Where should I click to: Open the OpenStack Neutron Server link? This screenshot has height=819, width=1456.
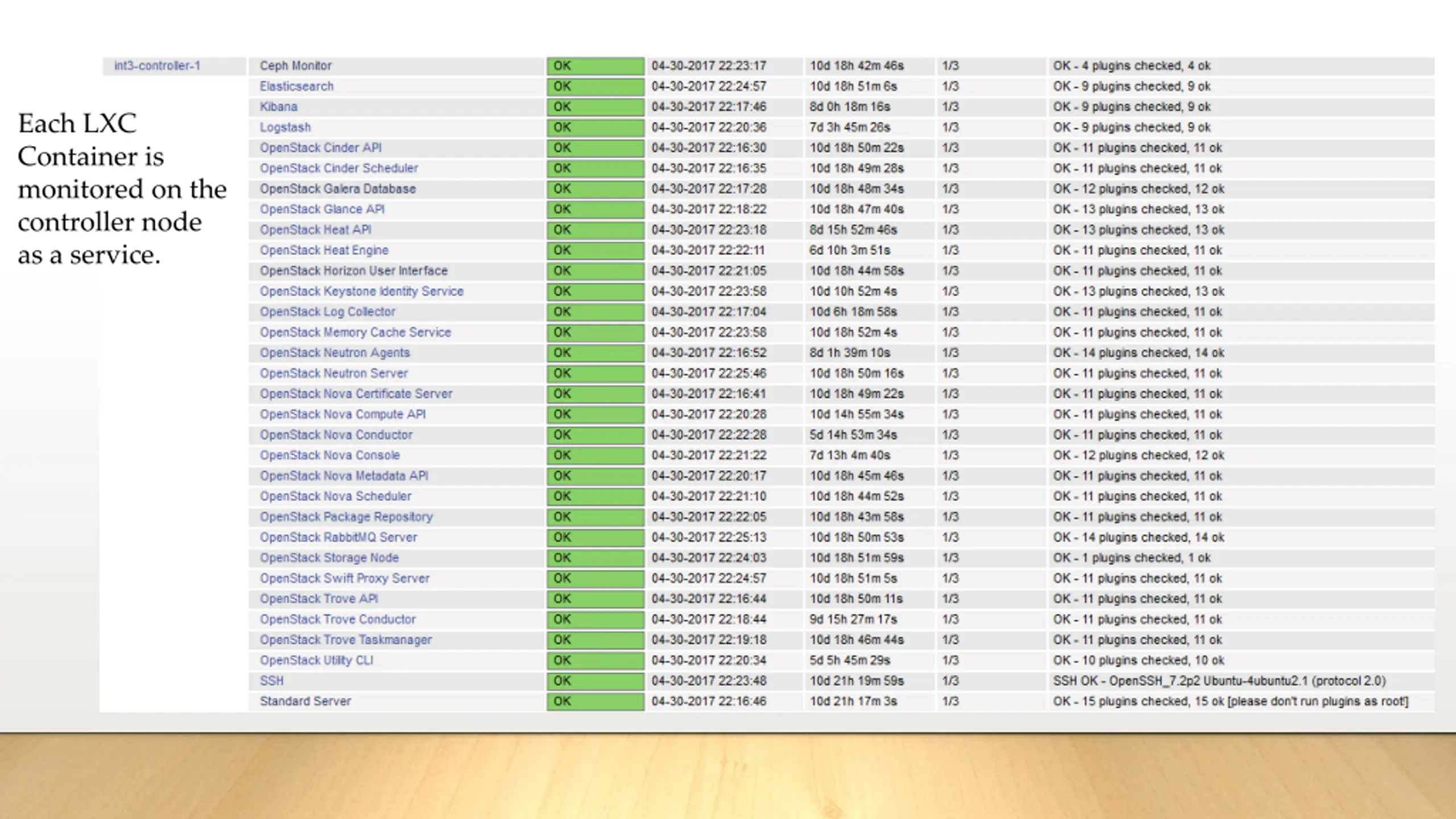(333, 373)
